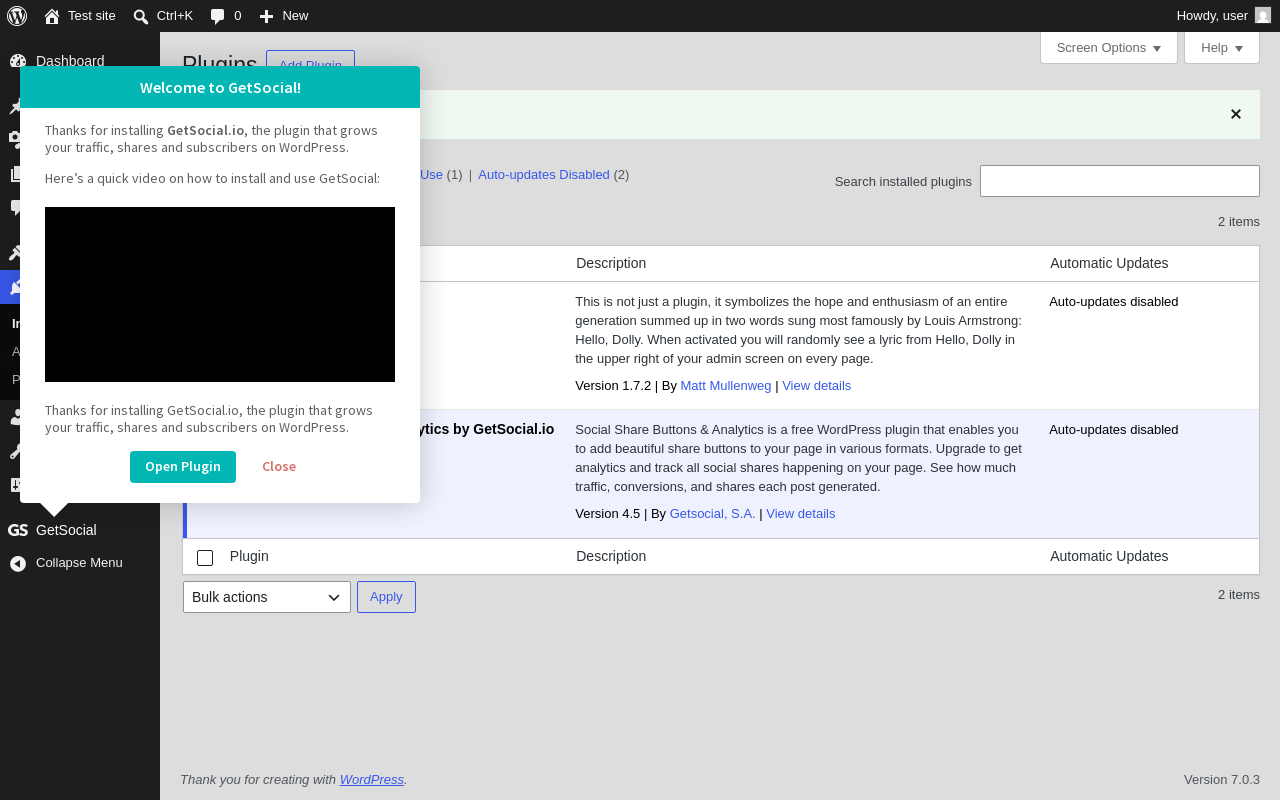Open the Ctrl+K search magnifier icon

click(141, 16)
